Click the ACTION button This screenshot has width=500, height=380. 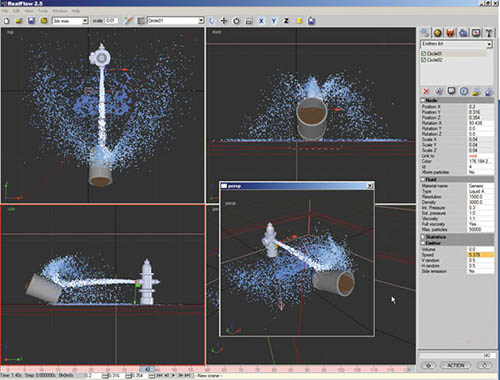(456, 365)
